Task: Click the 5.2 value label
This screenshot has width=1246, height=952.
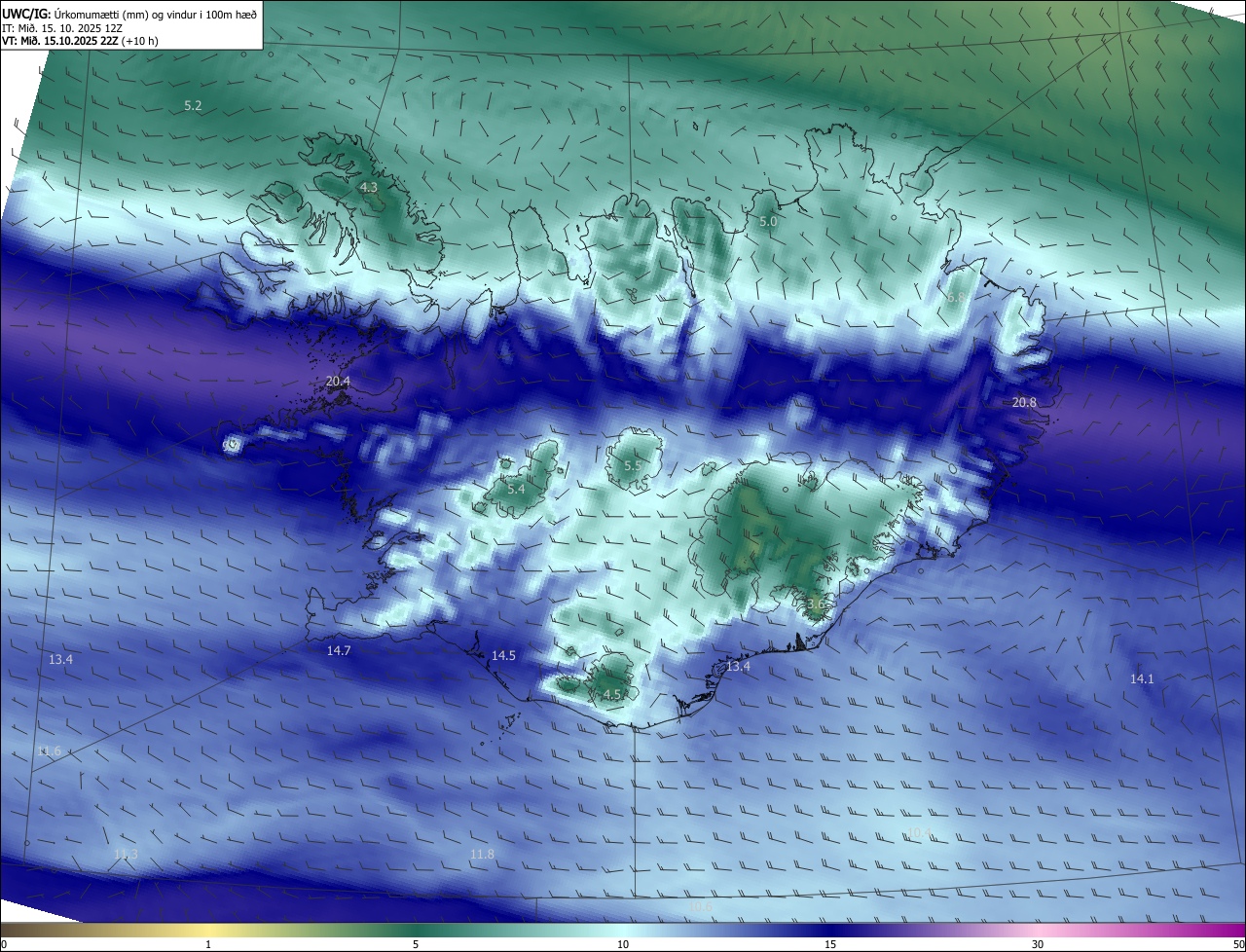Action: 193,105
